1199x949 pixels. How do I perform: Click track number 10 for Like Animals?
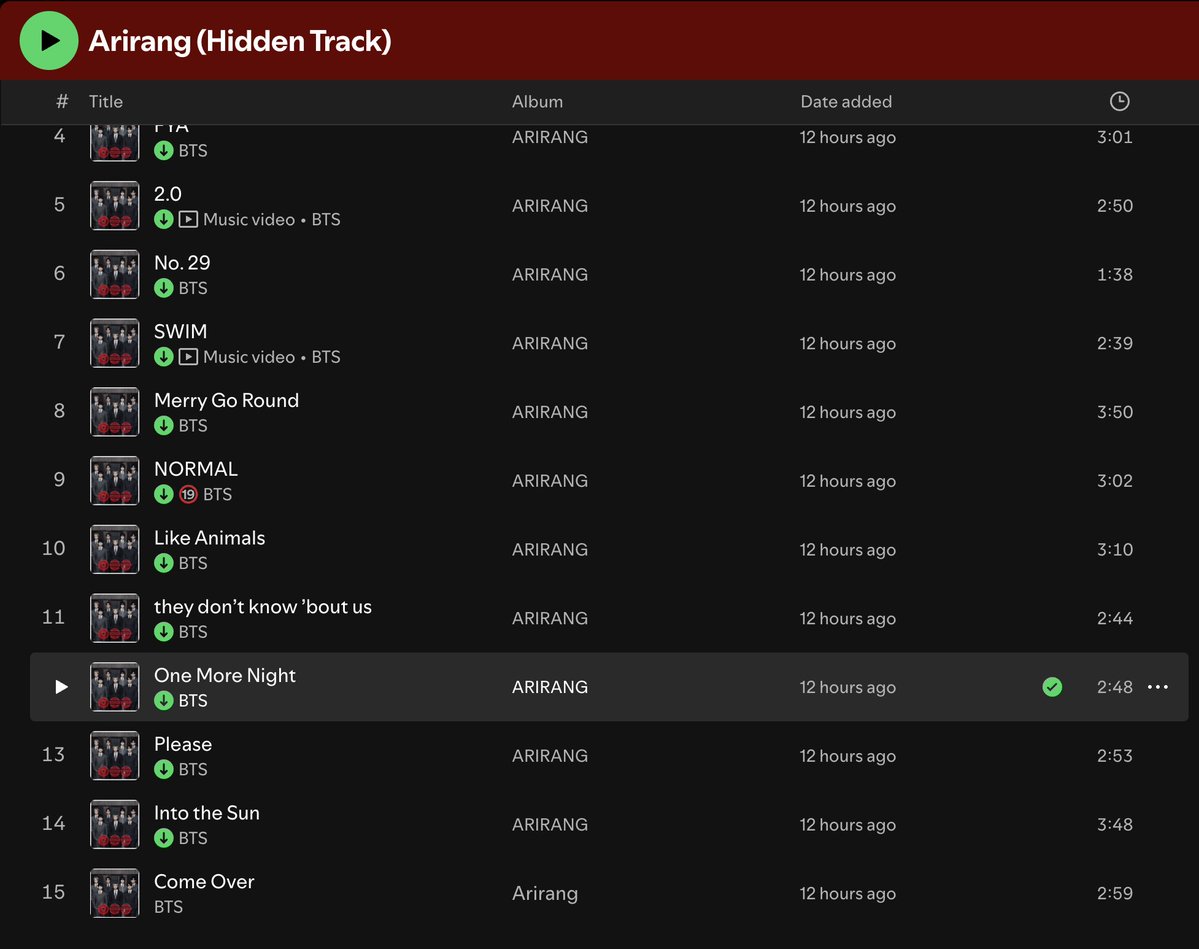54,548
